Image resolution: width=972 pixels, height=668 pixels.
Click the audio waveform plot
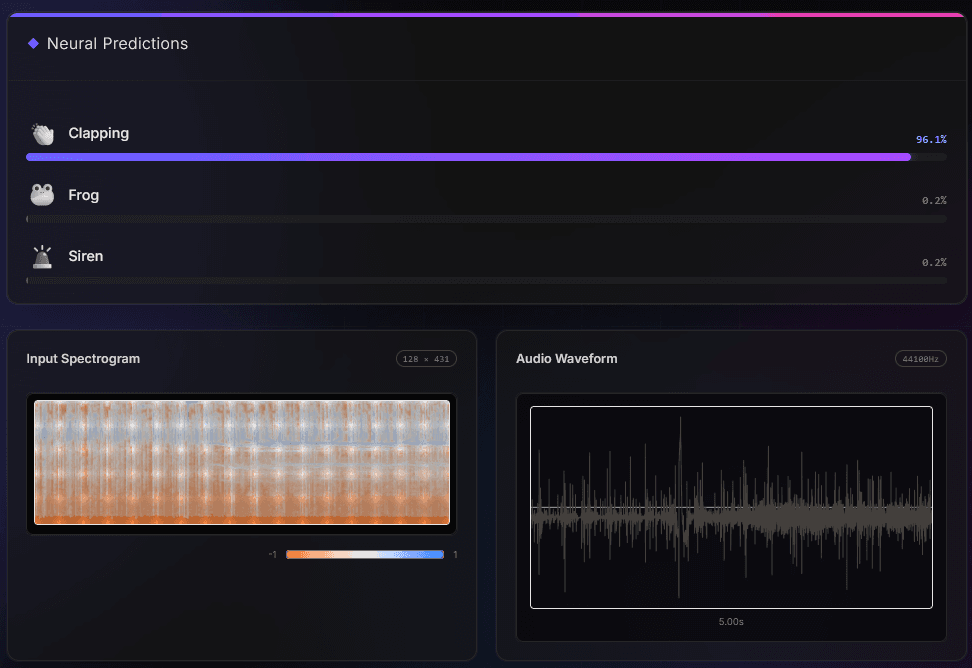[x=731, y=508]
